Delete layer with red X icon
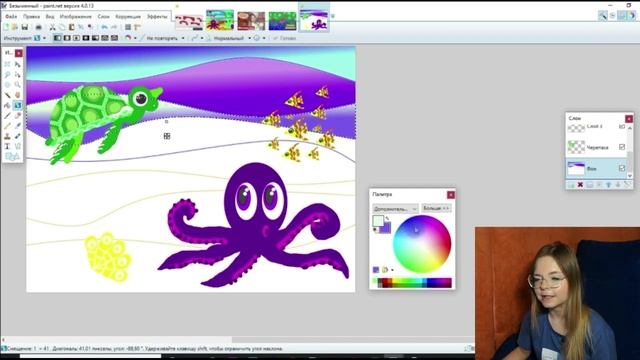 tap(580, 185)
